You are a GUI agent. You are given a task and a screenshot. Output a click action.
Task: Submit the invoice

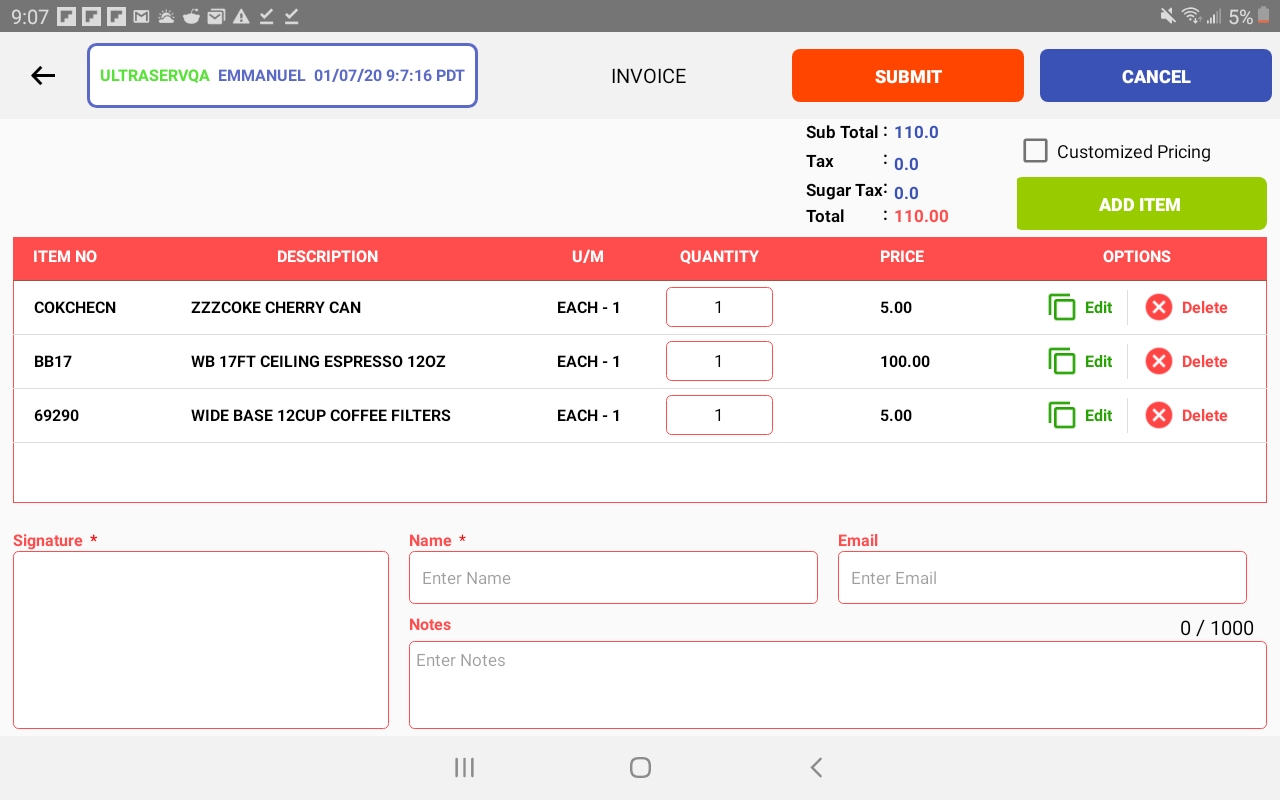pos(908,76)
